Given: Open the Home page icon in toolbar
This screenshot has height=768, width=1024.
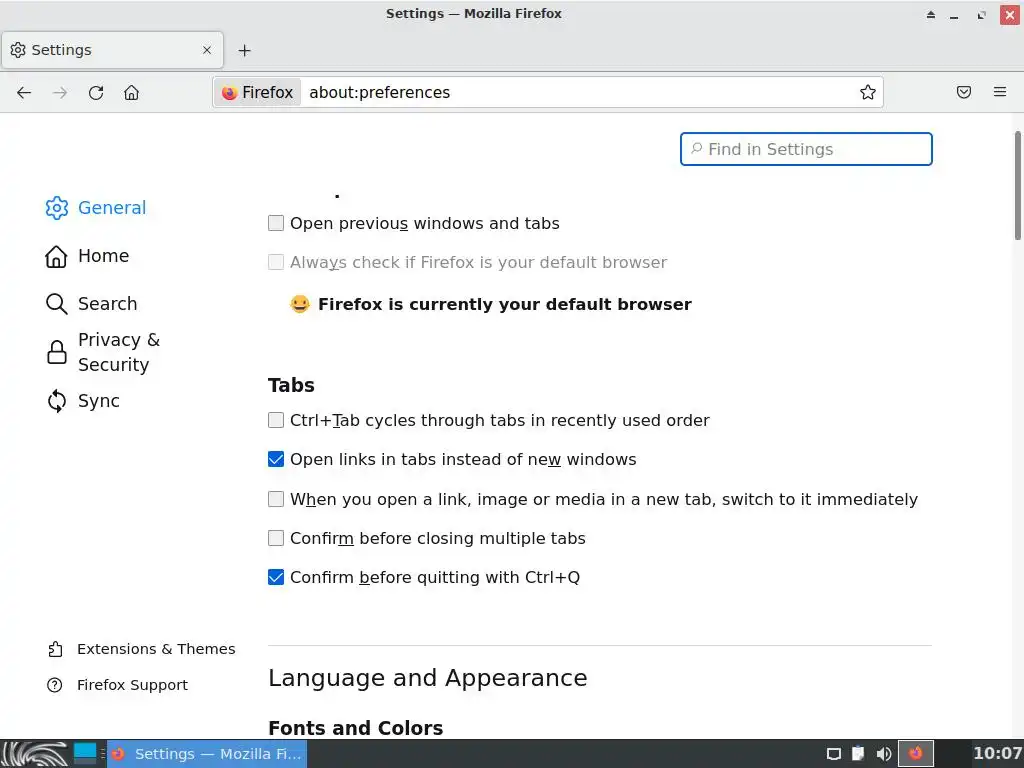Looking at the screenshot, I should pos(131,93).
